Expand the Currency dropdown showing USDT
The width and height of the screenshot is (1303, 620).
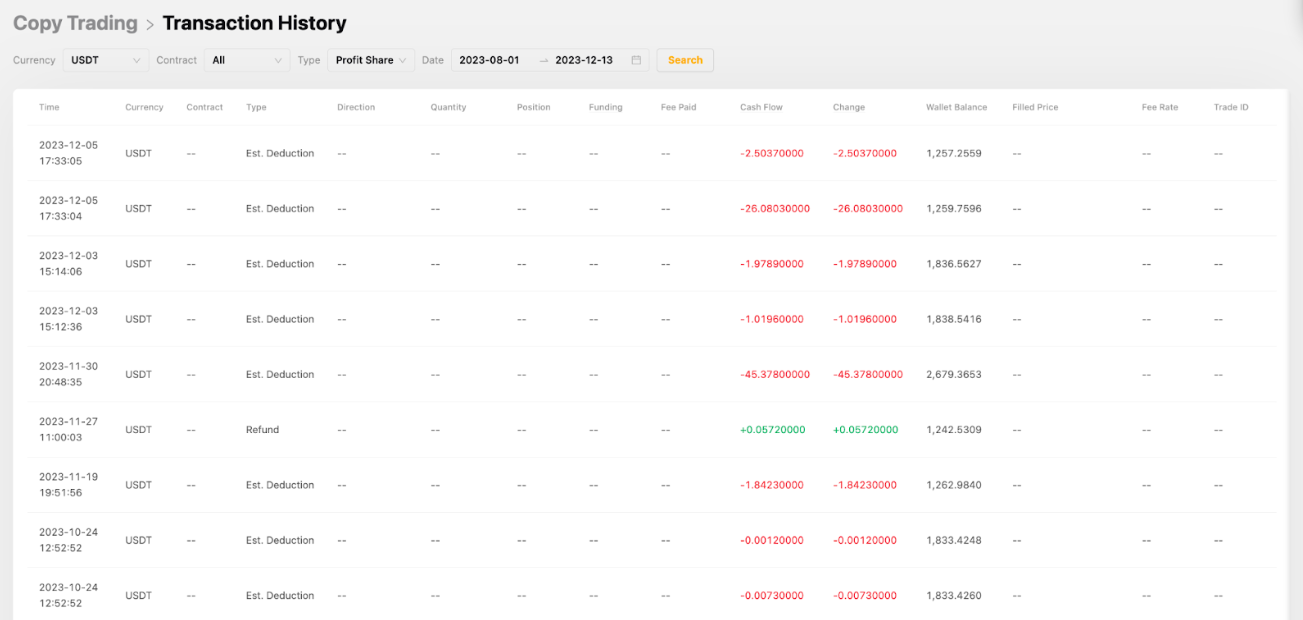pyautogui.click(x=106, y=60)
